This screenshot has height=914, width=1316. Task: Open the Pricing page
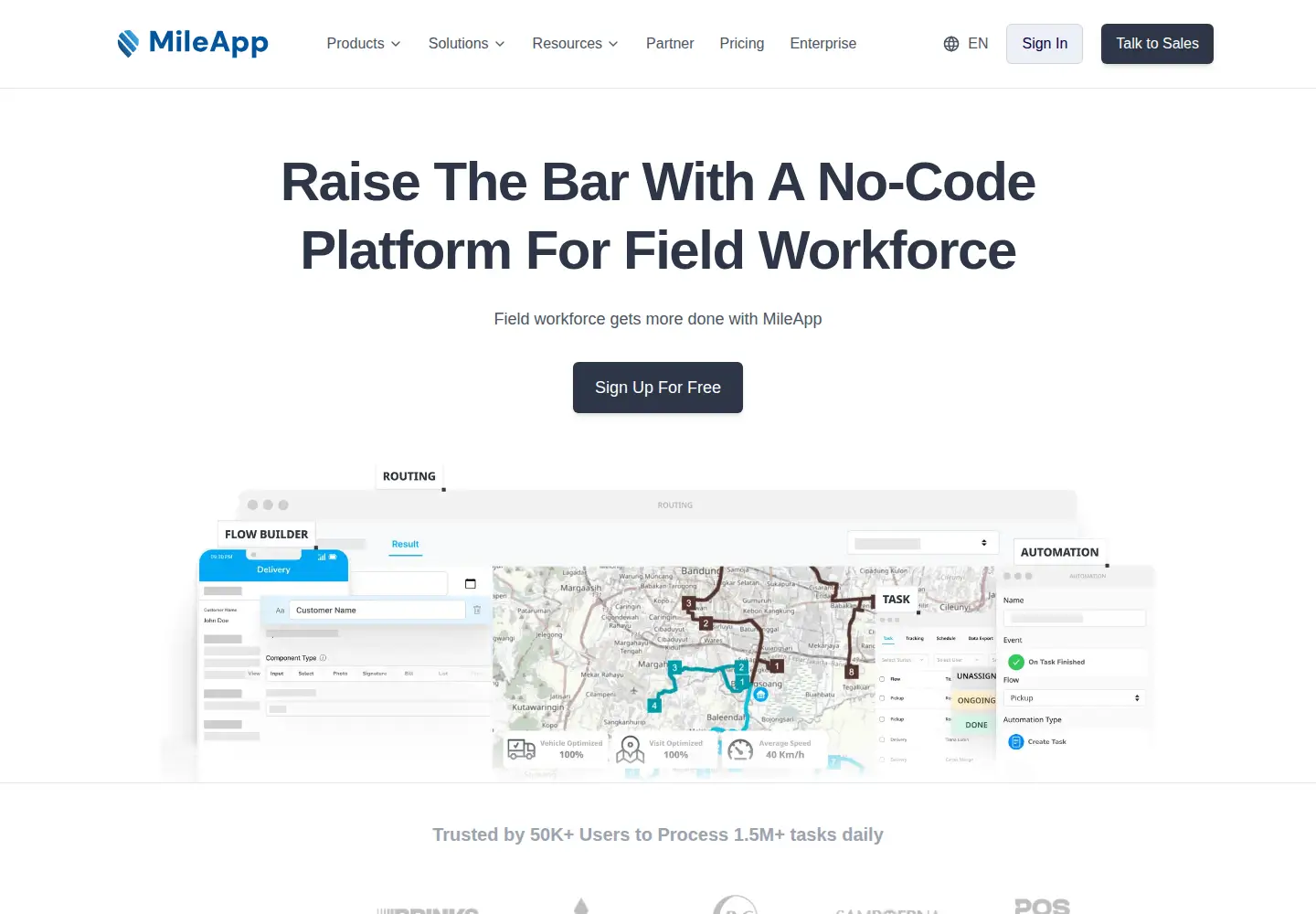(x=742, y=44)
